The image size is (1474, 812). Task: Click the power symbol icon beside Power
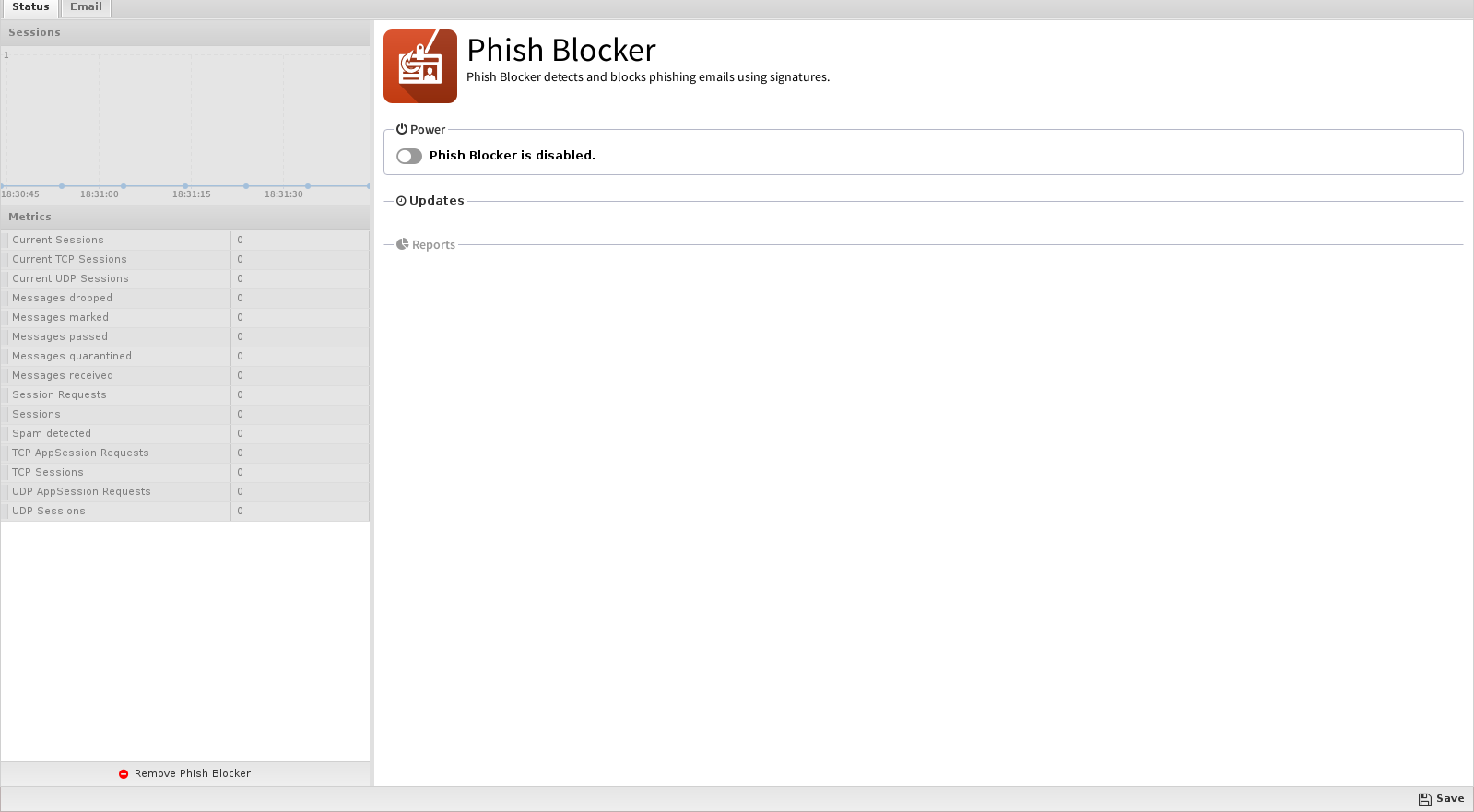point(402,130)
